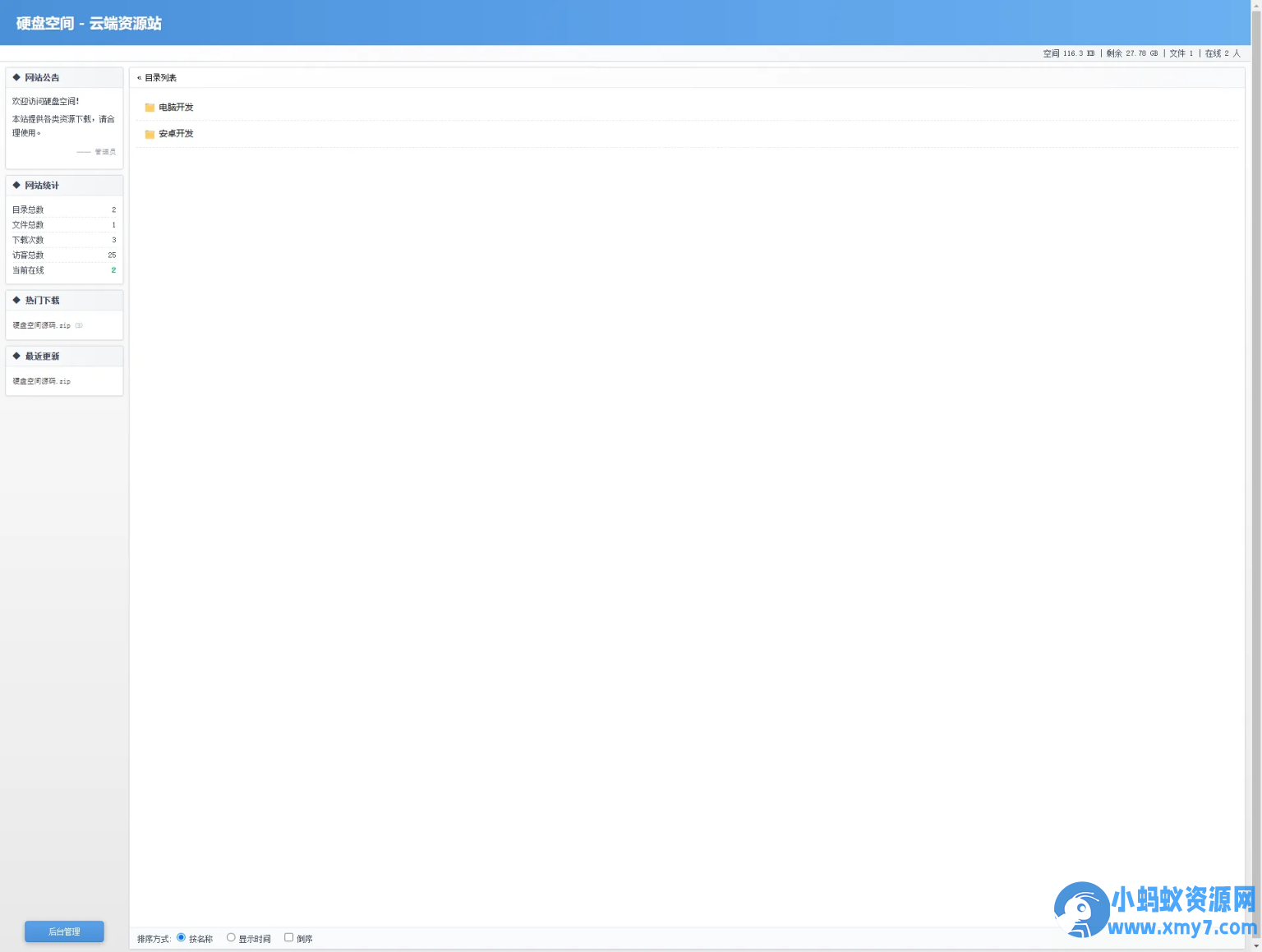
Task: Click the diamond icon next to 热门下载
Action: [x=16, y=301]
